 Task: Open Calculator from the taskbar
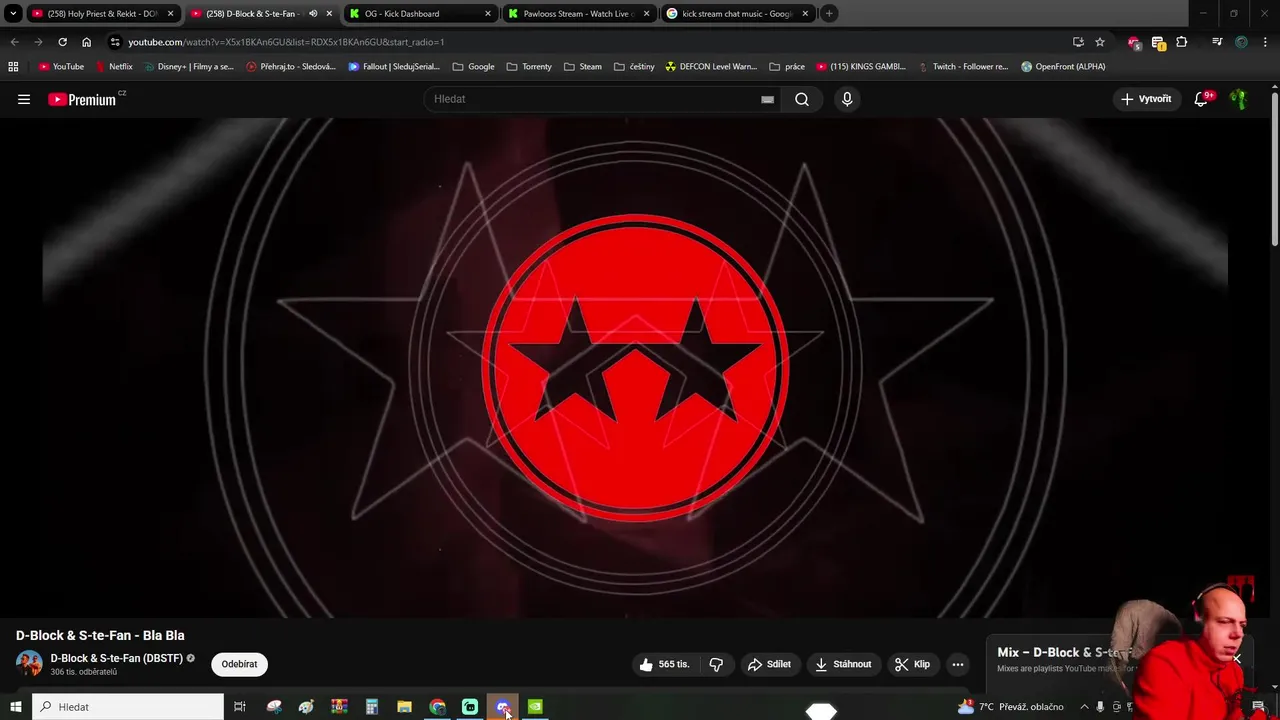coord(371,707)
